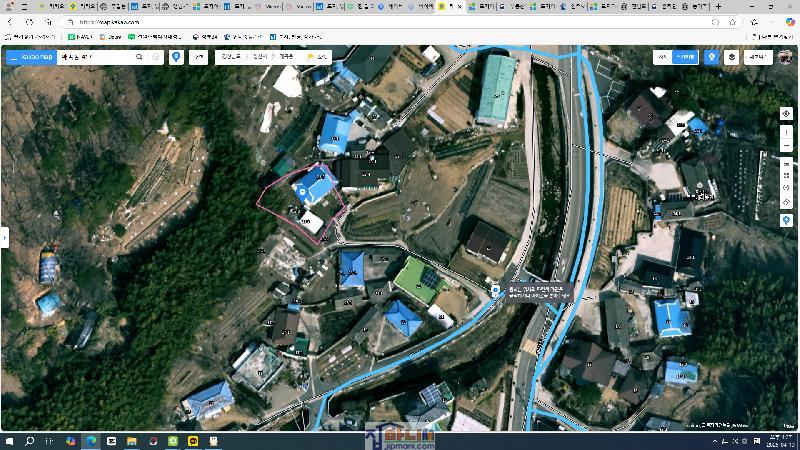Switch to standard map view
This screenshot has height=450, width=800.
coord(662,58)
